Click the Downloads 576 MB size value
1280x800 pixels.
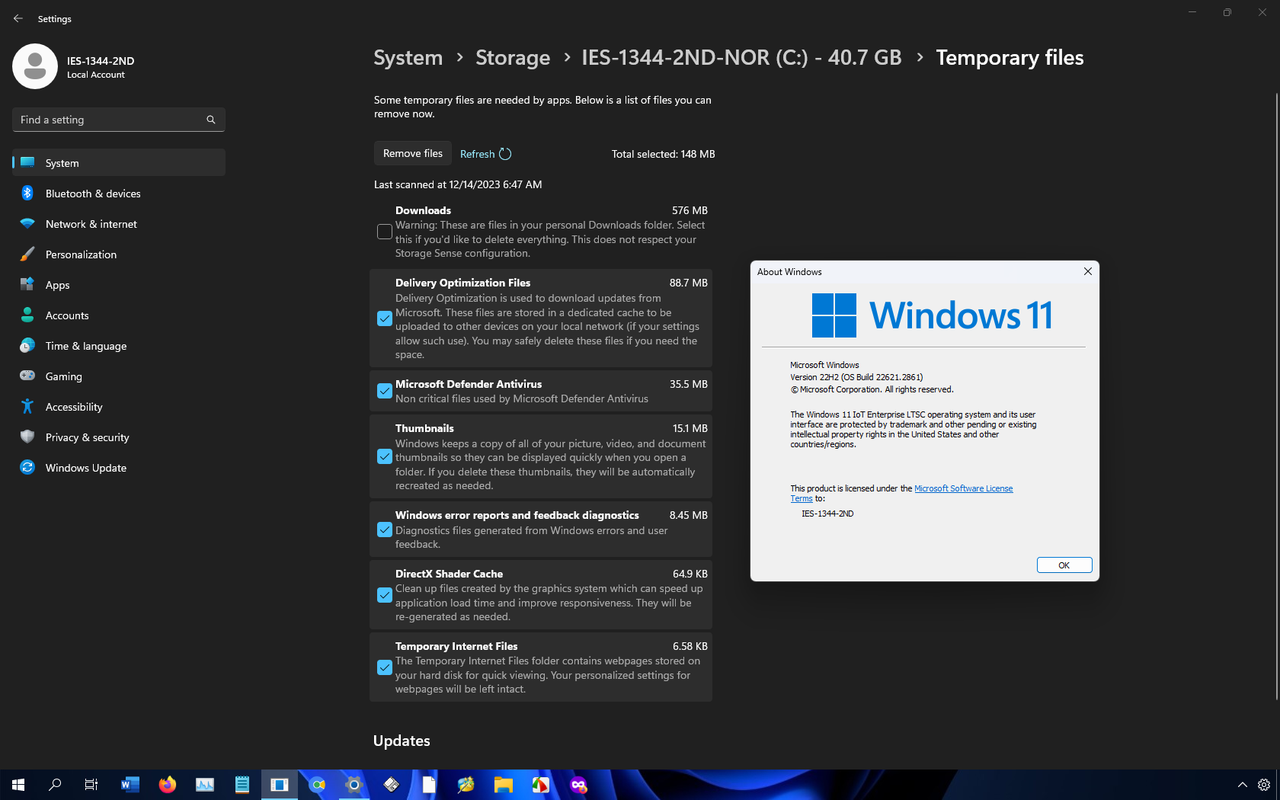tap(690, 210)
